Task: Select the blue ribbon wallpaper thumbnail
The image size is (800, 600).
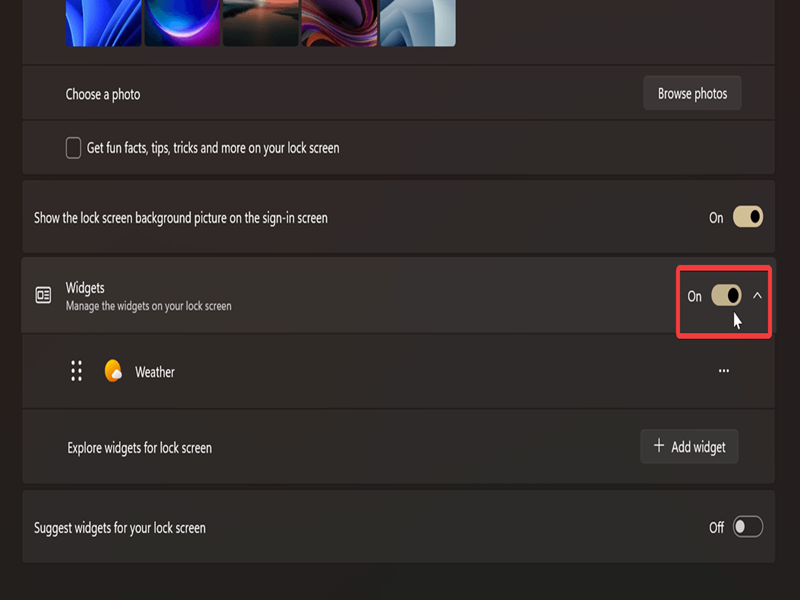Action: click(103, 22)
